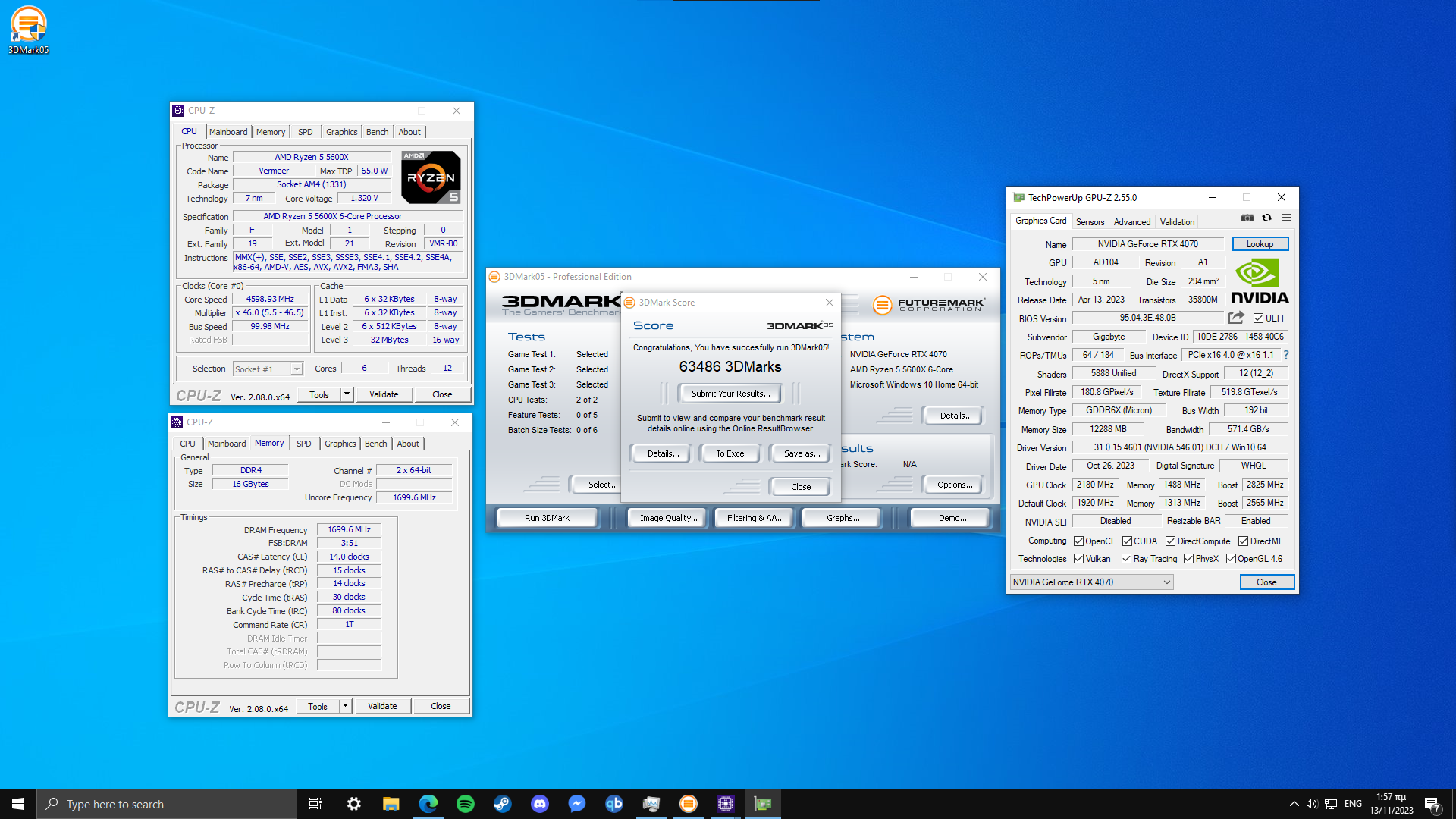Viewport: 1456px width, 819px height.
Task: Open Microsoft Edge from the taskbar
Action: [428, 804]
